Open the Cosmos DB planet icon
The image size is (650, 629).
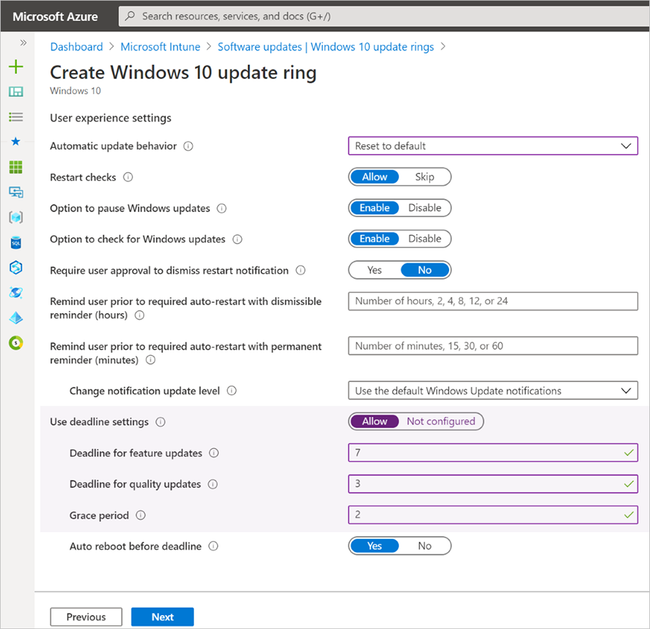16,293
